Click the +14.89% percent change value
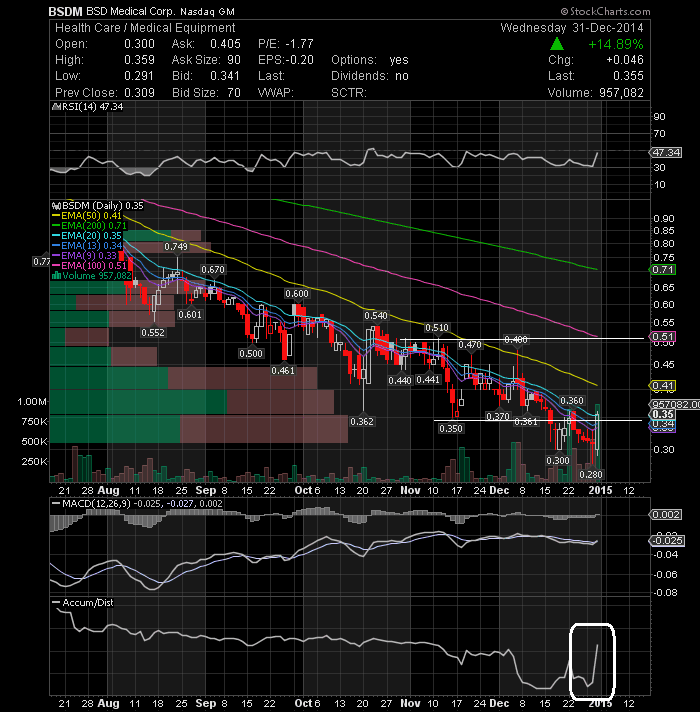The height and width of the screenshot is (712, 700). coord(616,44)
